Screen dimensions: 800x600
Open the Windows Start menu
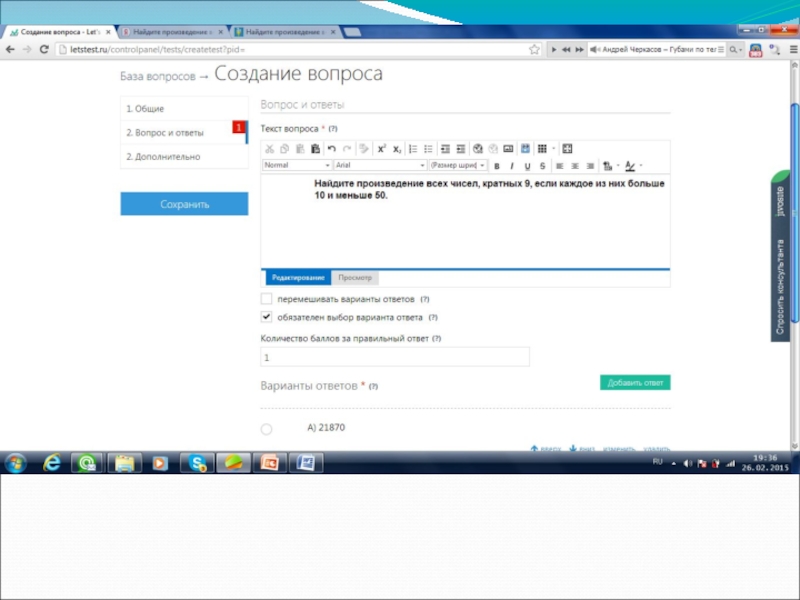tap(16, 463)
